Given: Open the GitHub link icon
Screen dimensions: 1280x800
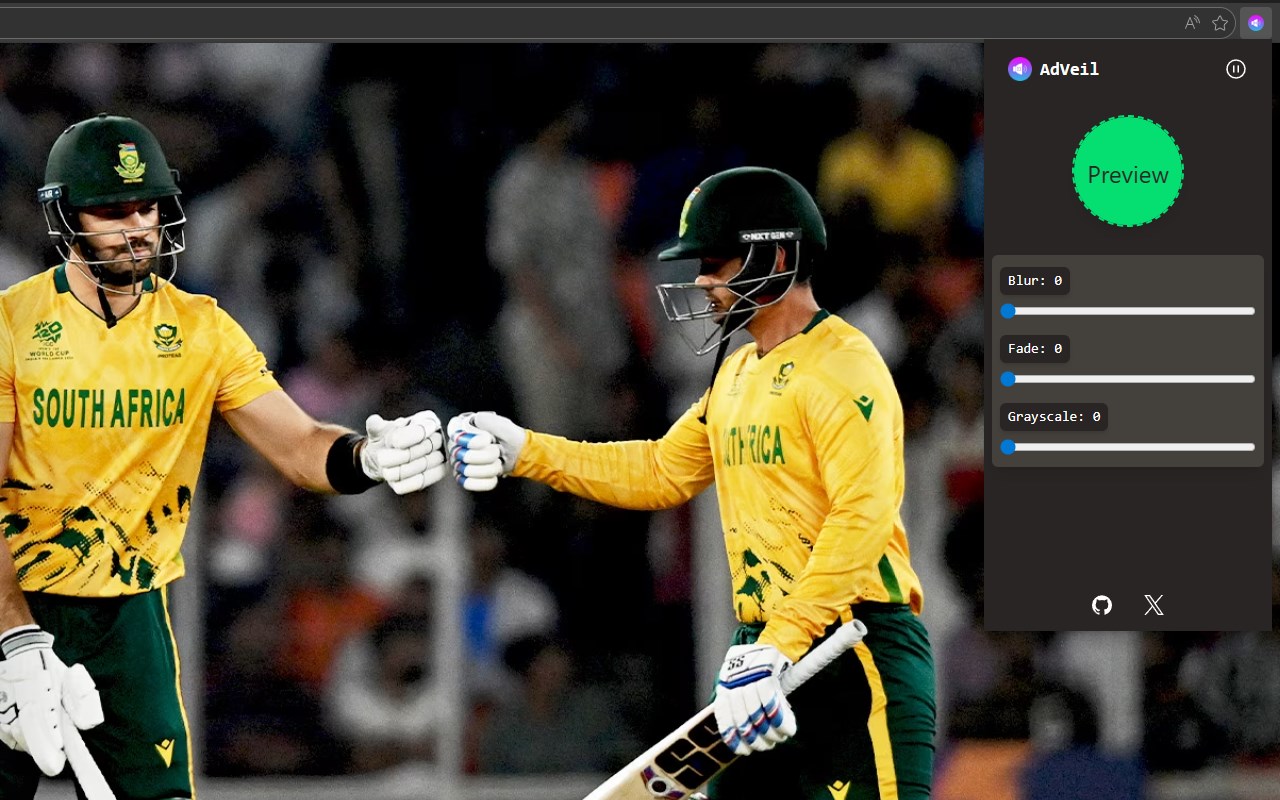Looking at the screenshot, I should coord(1102,605).
